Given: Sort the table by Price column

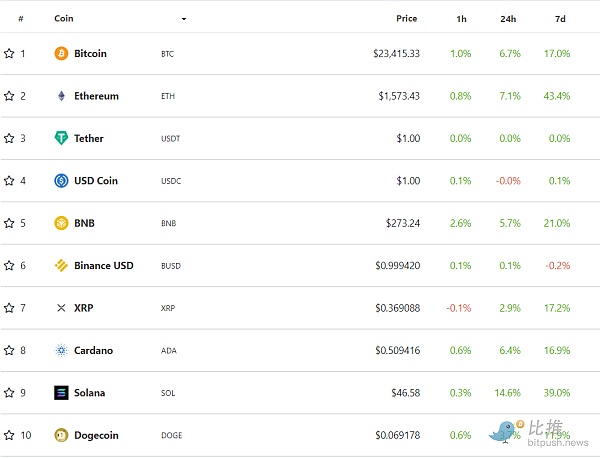Looking at the screenshot, I should tap(406, 18).
